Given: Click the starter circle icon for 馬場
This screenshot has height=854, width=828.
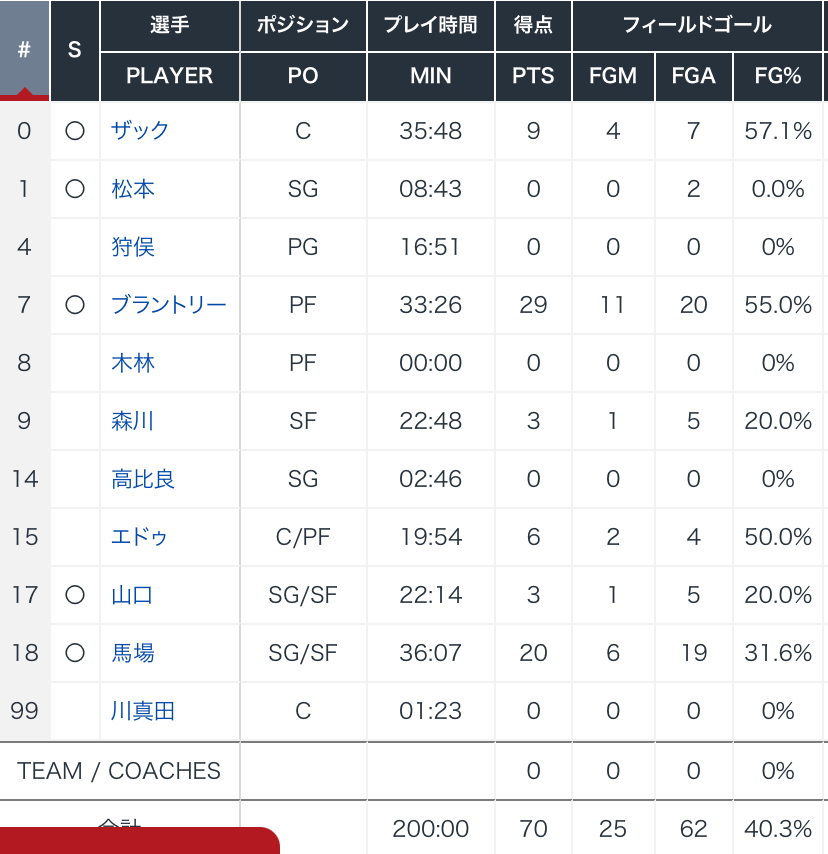Looking at the screenshot, I should [75, 653].
